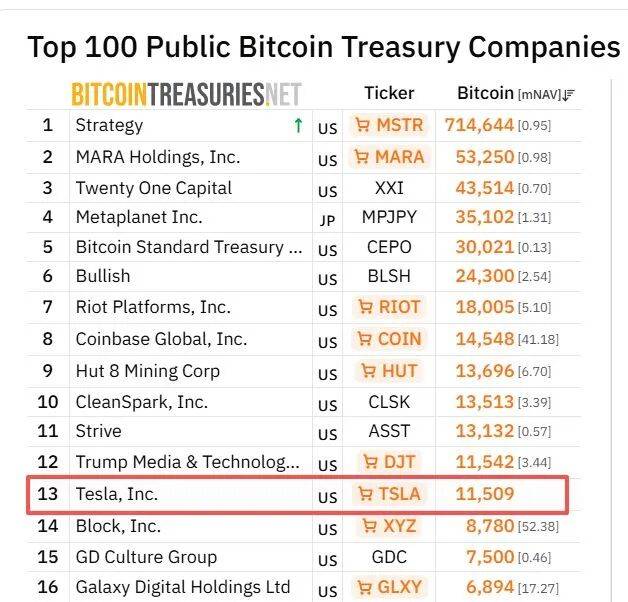This screenshot has width=628, height=602.
Task: Click the cart icon beside DJT ticker
Action: click(371, 462)
